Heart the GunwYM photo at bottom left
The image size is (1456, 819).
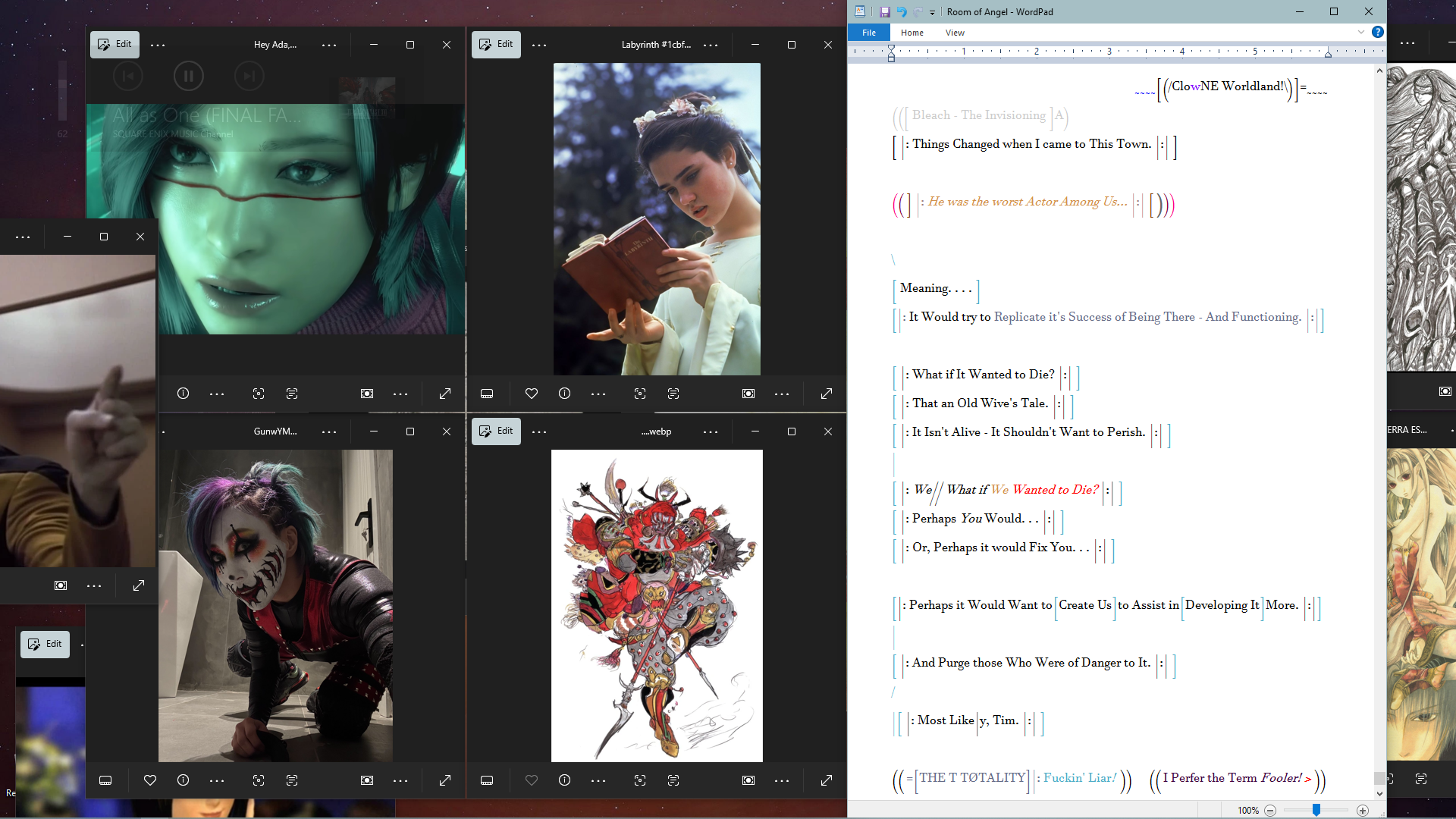pos(150,780)
